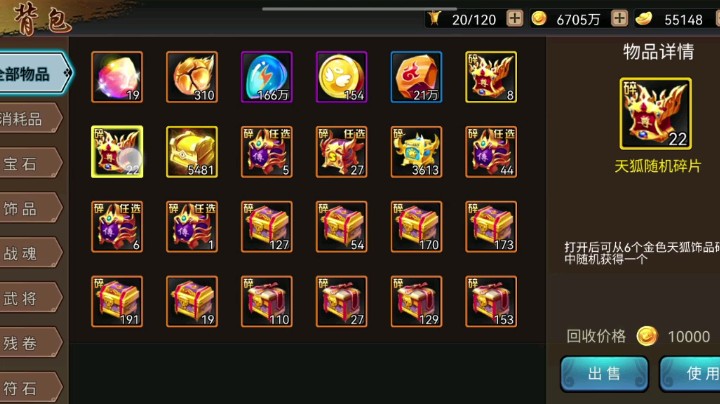Add more stamina with the plus beside 20/120
Image resolution: width=720 pixels, height=404 pixels.
tap(515, 18)
